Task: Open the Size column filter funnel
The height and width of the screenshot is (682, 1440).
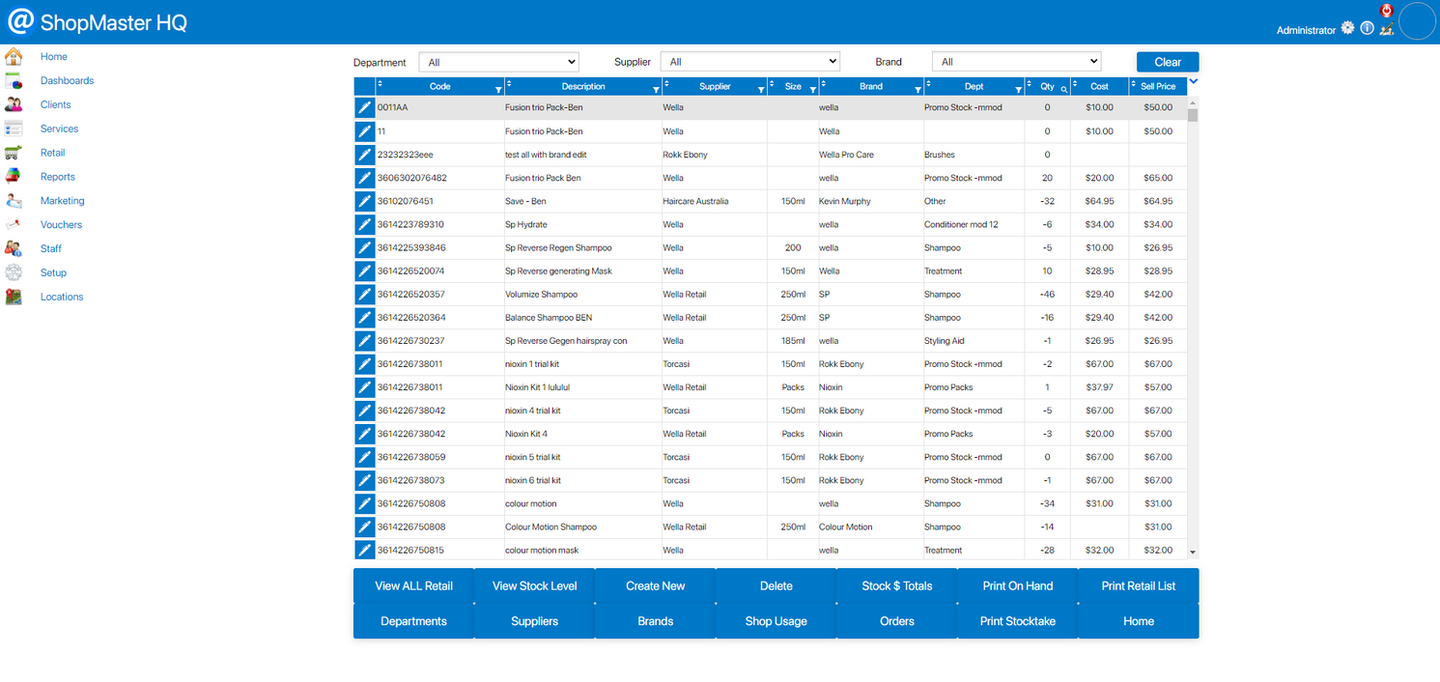Action: [812, 90]
